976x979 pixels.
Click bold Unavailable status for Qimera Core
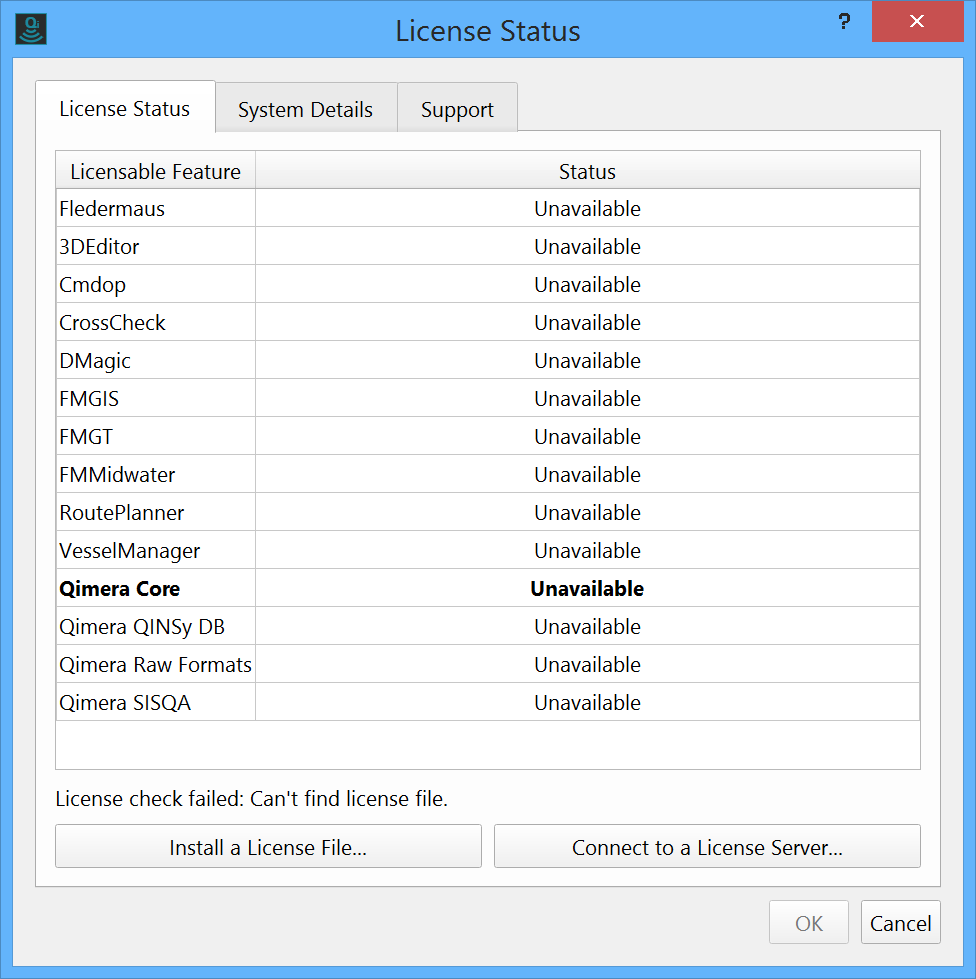click(x=588, y=589)
